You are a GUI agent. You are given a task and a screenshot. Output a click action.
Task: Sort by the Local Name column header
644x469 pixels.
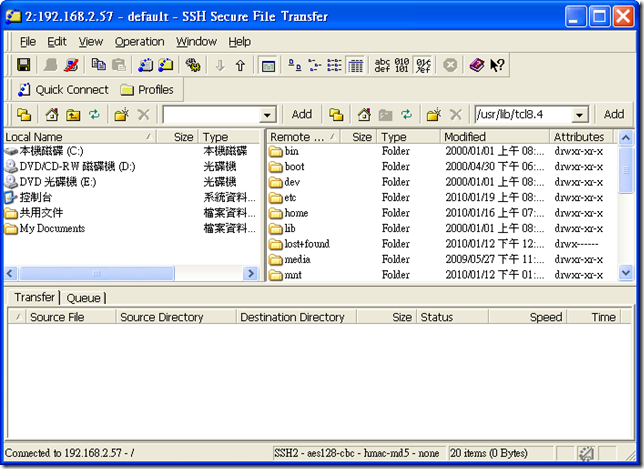80,137
